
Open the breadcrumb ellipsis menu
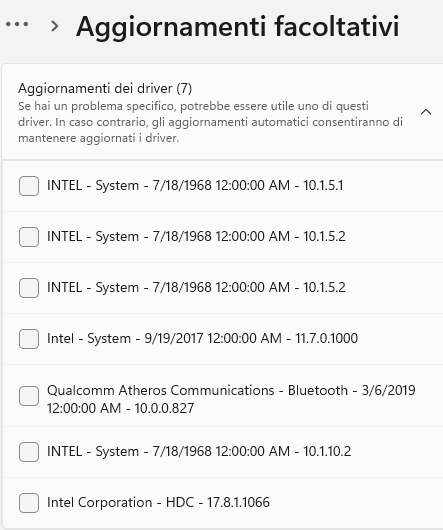pyautogui.click(x=17, y=24)
